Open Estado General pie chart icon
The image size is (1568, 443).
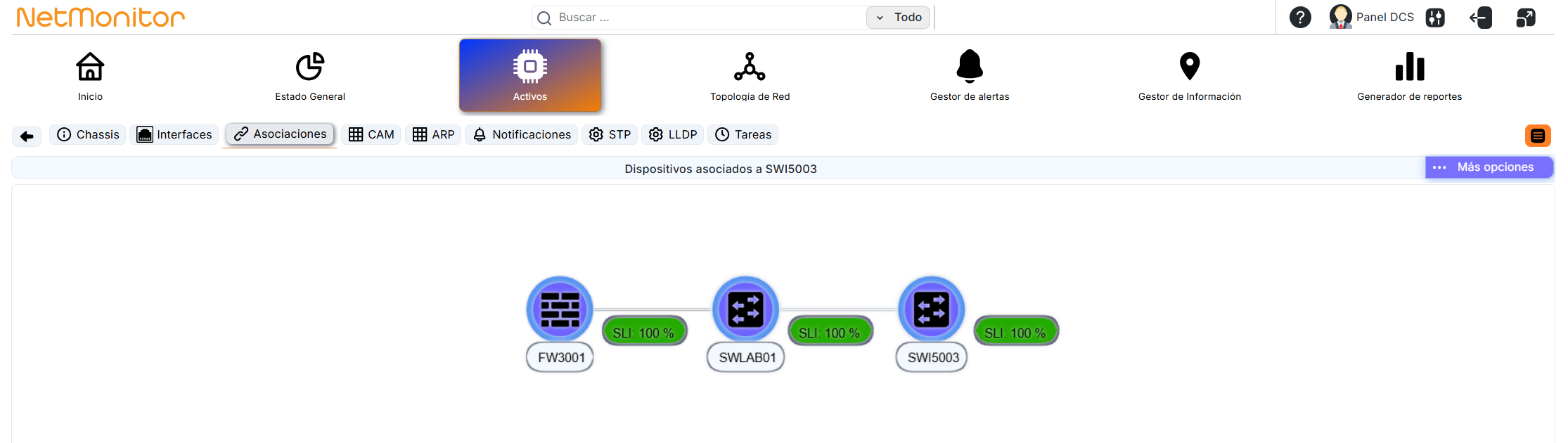[x=310, y=67]
